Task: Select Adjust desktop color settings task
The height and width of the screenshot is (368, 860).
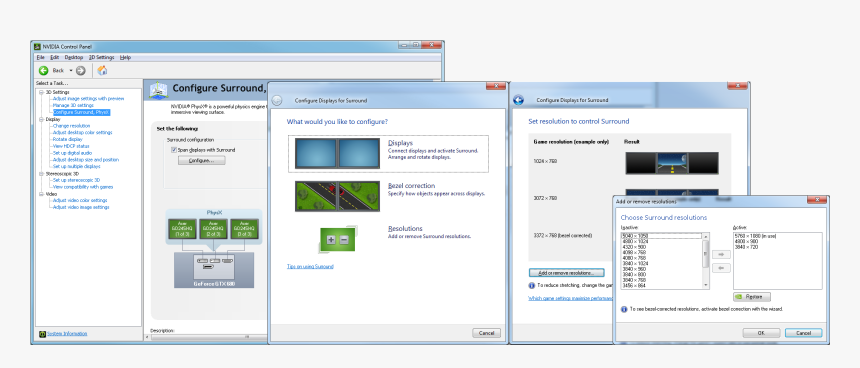Action: [x=82, y=132]
